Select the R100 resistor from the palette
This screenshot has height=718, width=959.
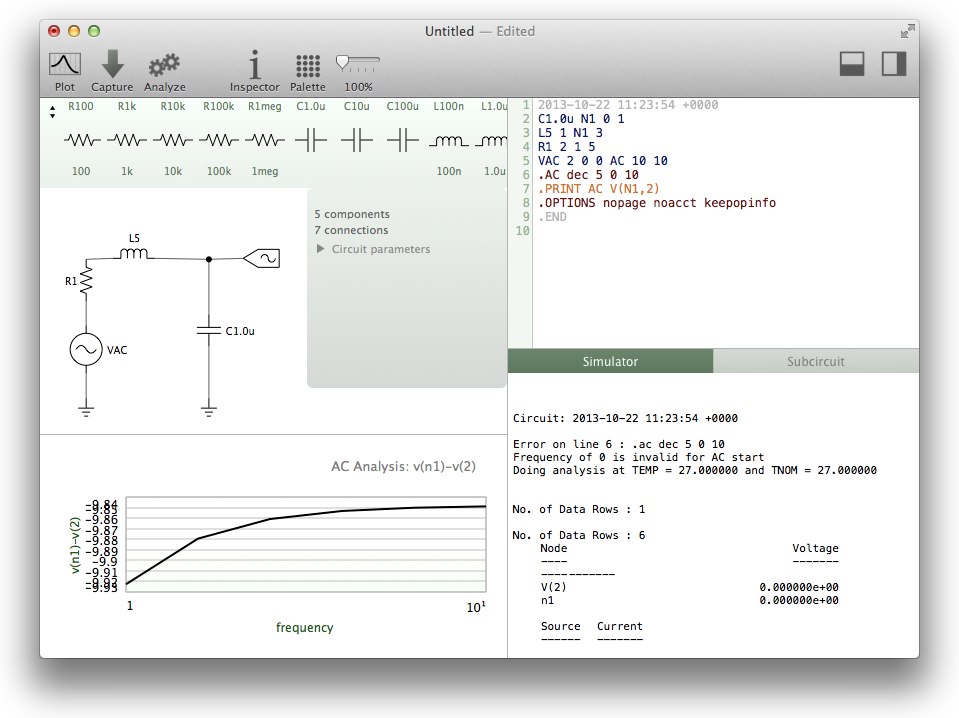point(81,141)
